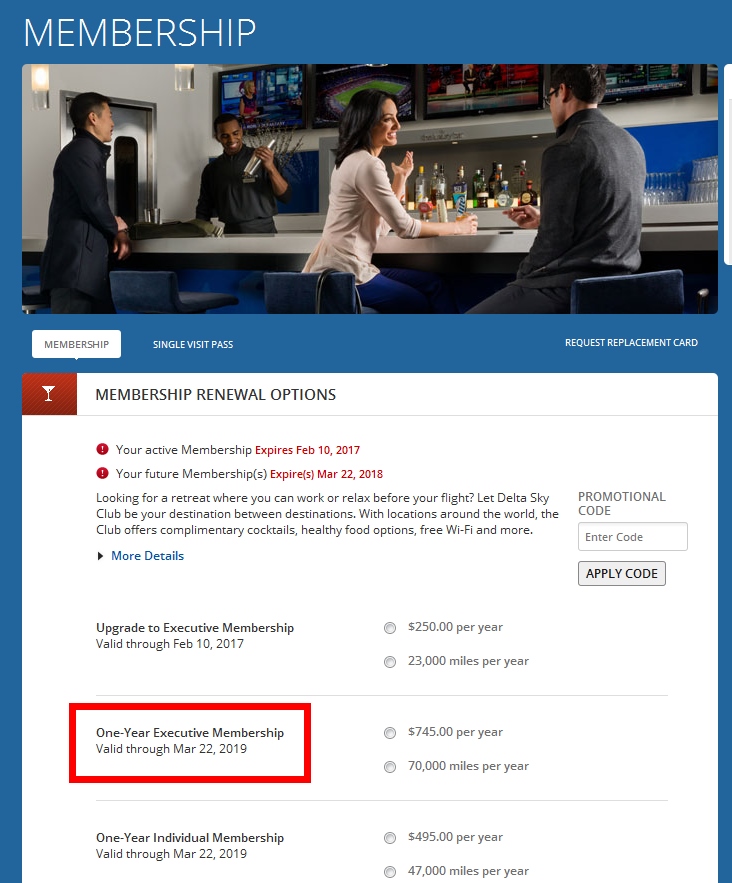Select 23,000 miles per year upgrade option
This screenshot has width=732, height=883.
coord(390,662)
